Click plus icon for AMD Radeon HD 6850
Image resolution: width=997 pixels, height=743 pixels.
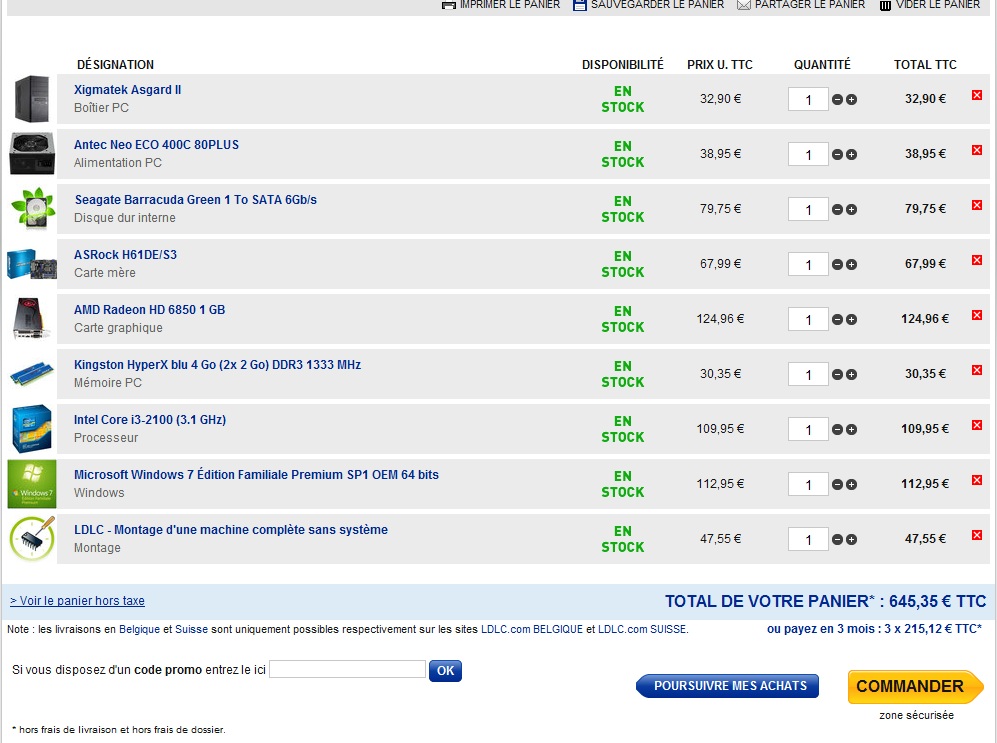tap(852, 320)
